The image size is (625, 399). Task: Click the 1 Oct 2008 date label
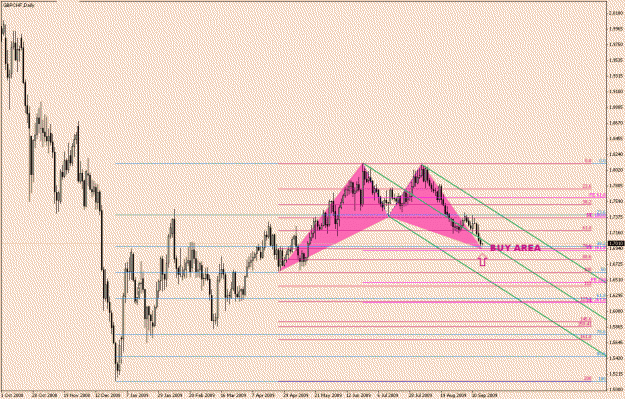pyautogui.click(x=12, y=396)
